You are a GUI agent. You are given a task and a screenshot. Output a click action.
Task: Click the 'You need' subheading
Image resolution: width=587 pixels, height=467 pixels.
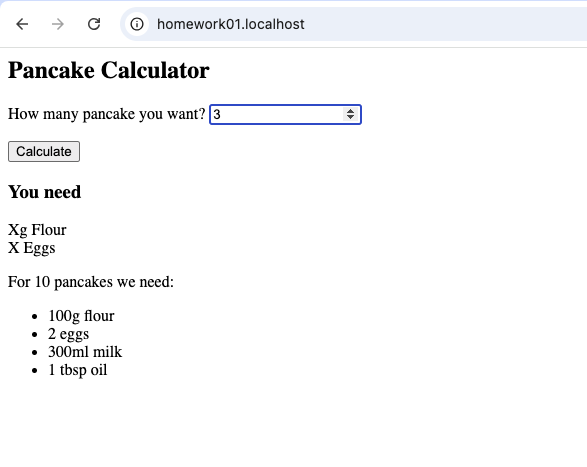45,192
